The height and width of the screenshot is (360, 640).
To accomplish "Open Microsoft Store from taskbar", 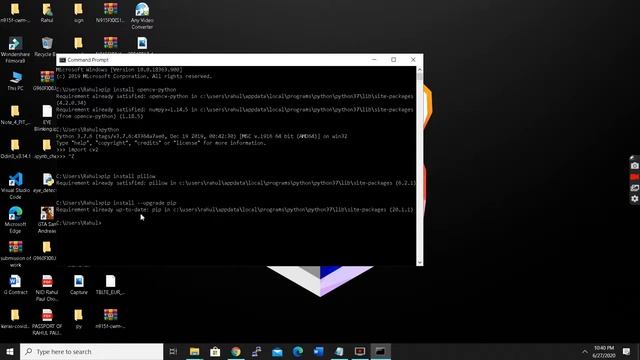I will coord(215,351).
